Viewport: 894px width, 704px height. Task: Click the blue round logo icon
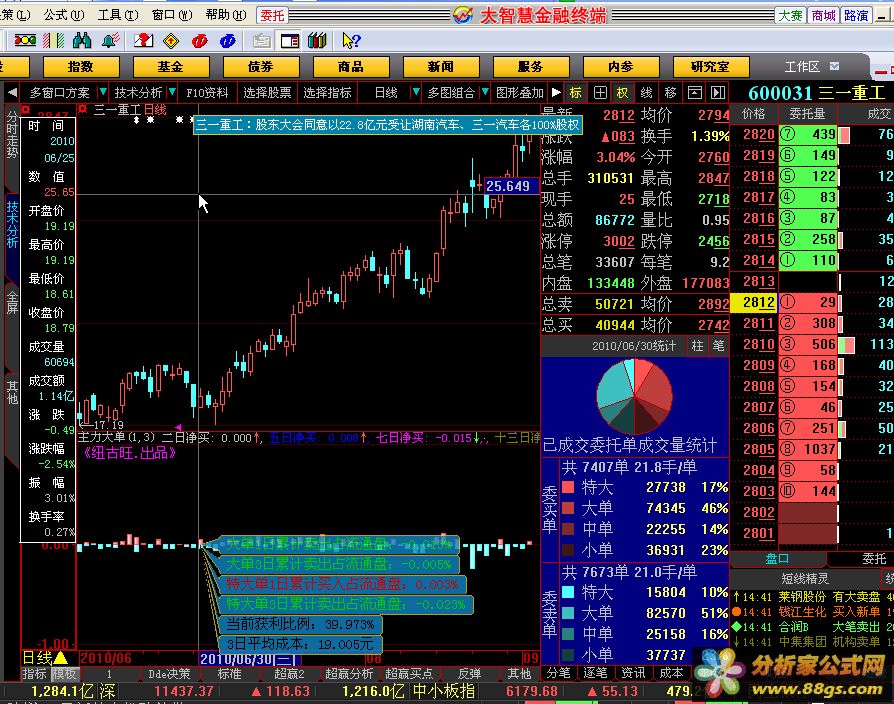[227, 40]
